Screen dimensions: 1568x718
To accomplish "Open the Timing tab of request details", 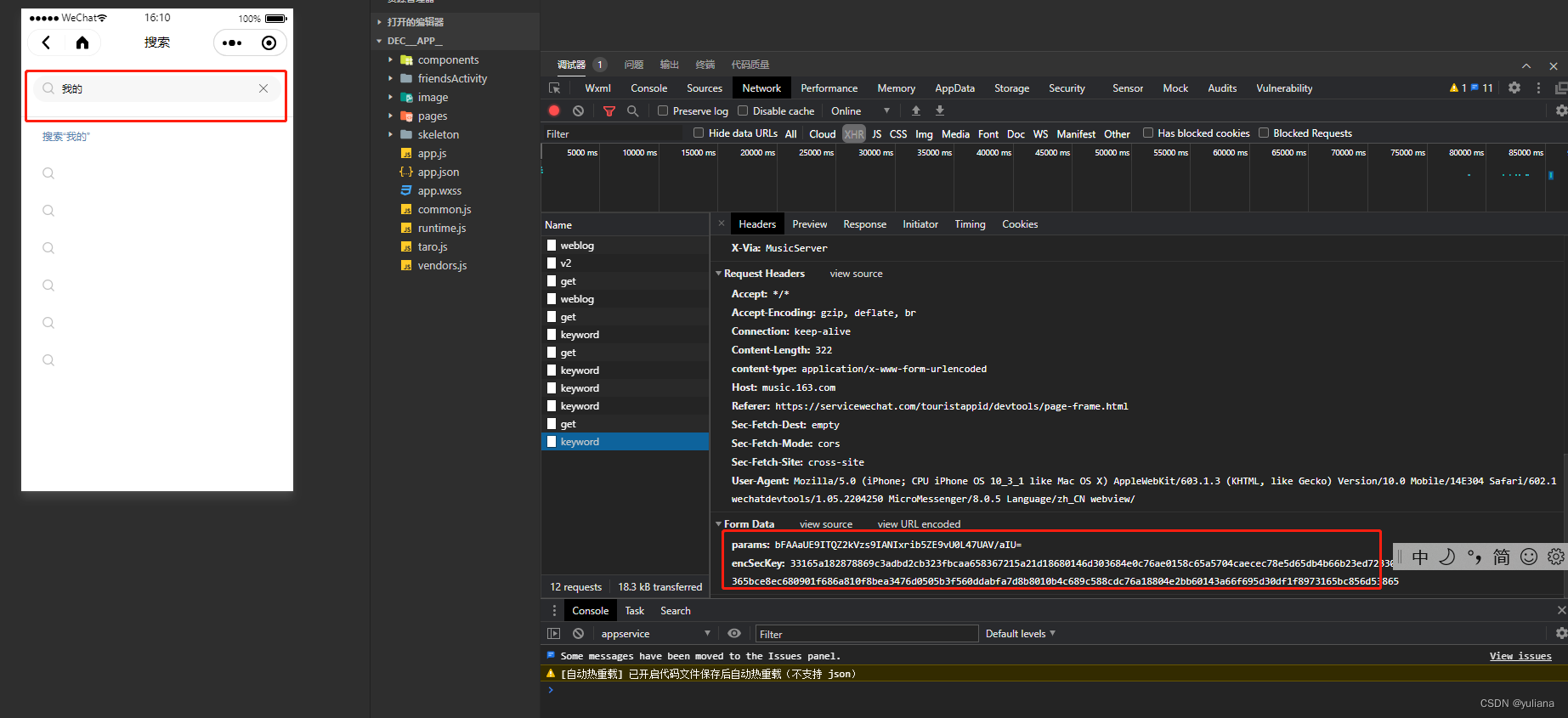I will pyautogui.click(x=970, y=223).
